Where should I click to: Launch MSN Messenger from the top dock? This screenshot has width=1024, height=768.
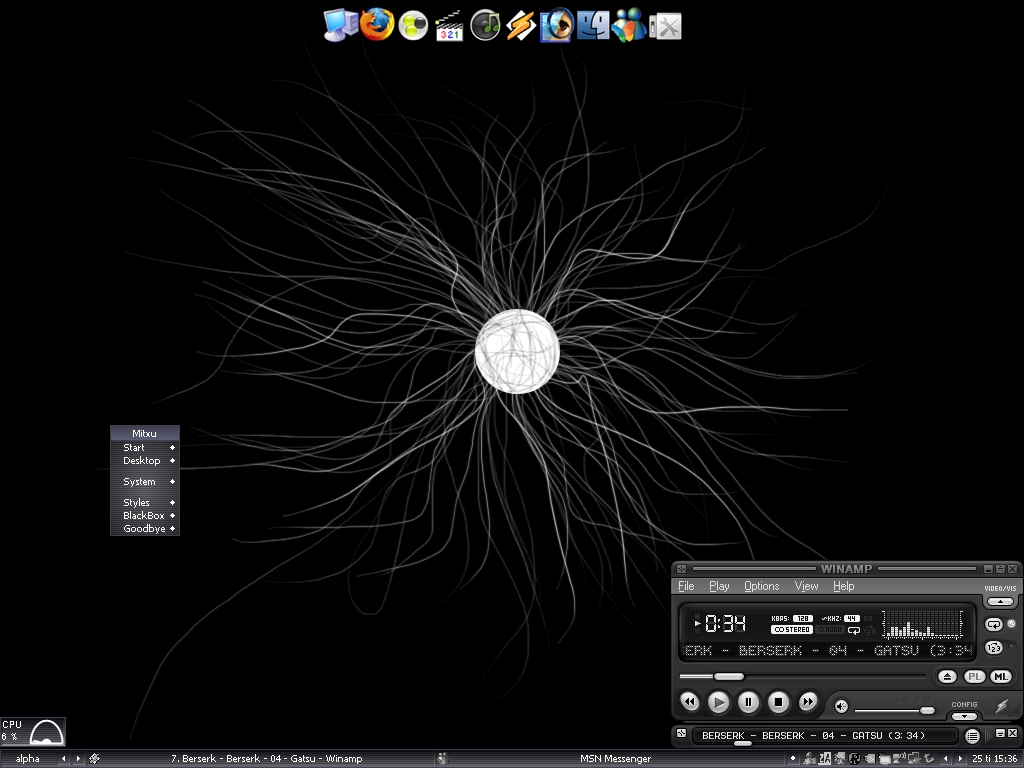click(x=628, y=25)
